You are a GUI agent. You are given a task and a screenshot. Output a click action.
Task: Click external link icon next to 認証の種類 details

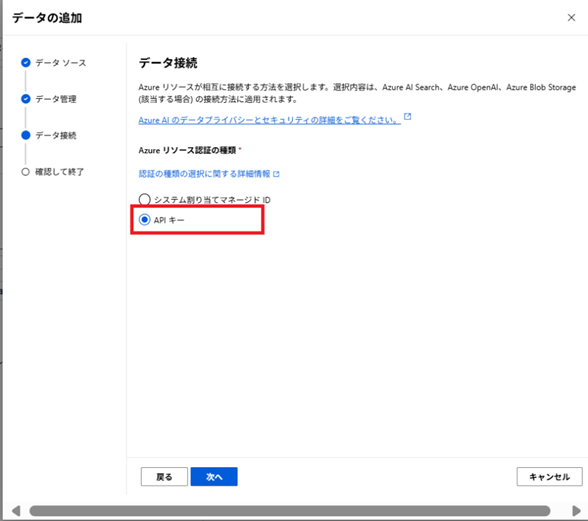point(276,174)
